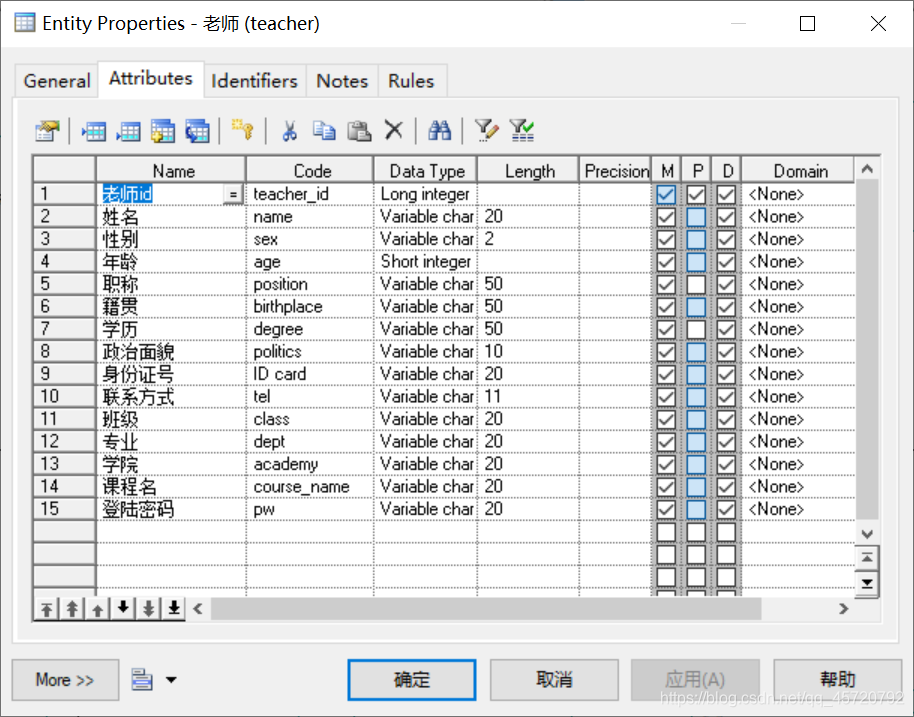Switch to the Identifiers tab
This screenshot has width=914, height=717.
254,80
